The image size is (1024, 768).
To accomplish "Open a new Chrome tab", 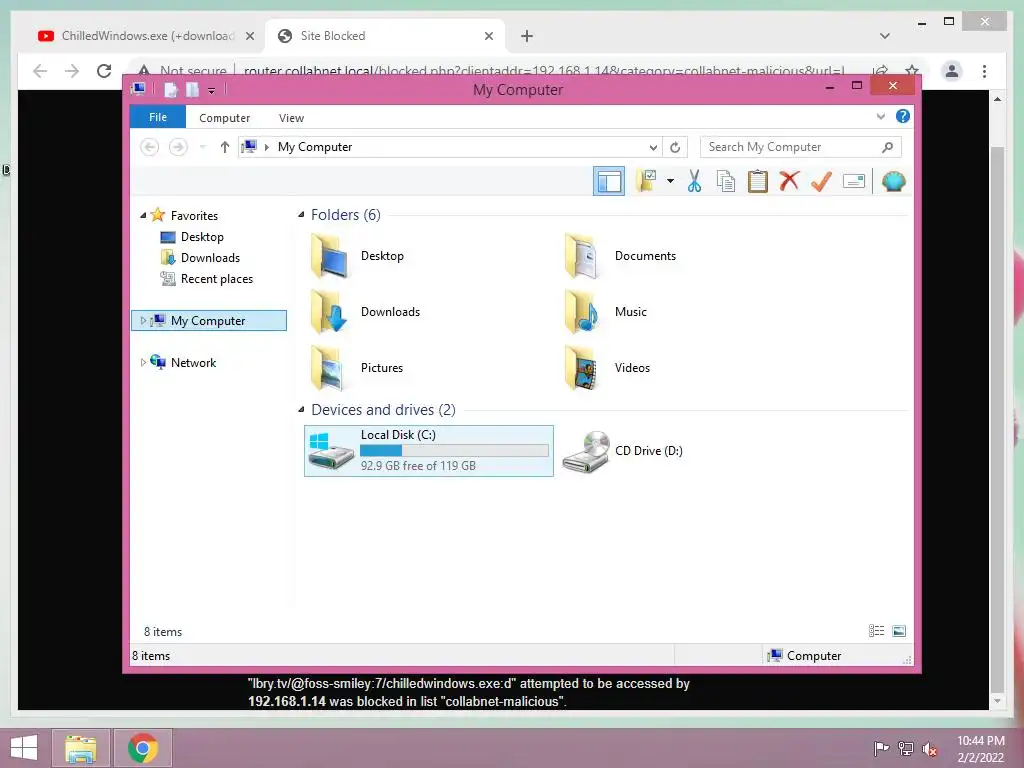I will (527, 36).
